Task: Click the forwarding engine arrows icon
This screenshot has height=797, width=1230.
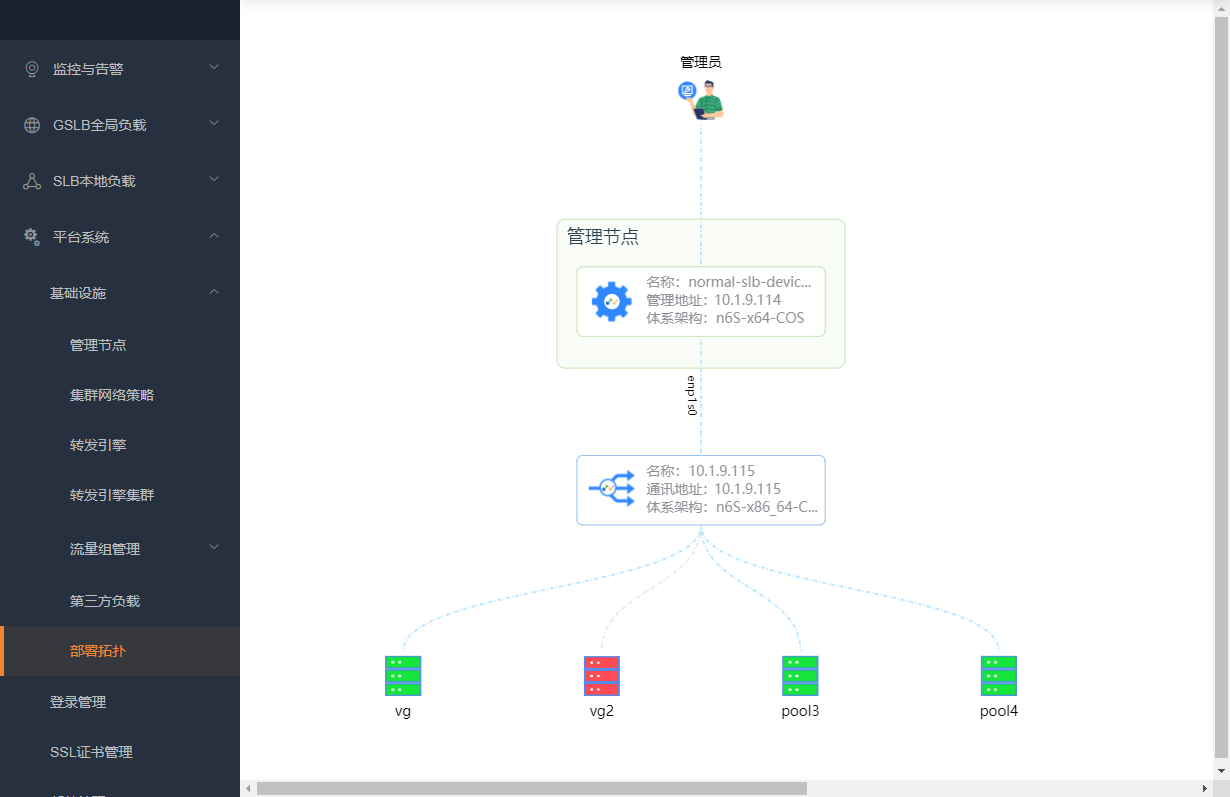Action: [x=612, y=489]
